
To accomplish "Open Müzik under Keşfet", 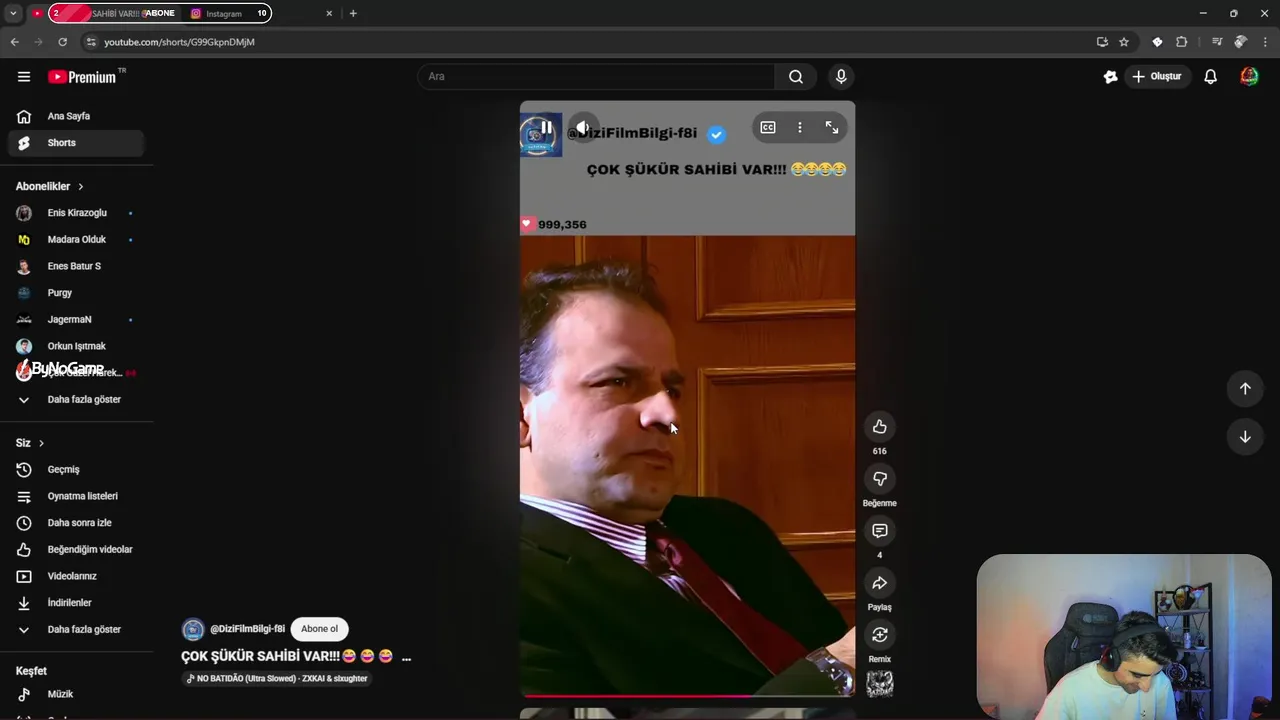I will click(76, 694).
